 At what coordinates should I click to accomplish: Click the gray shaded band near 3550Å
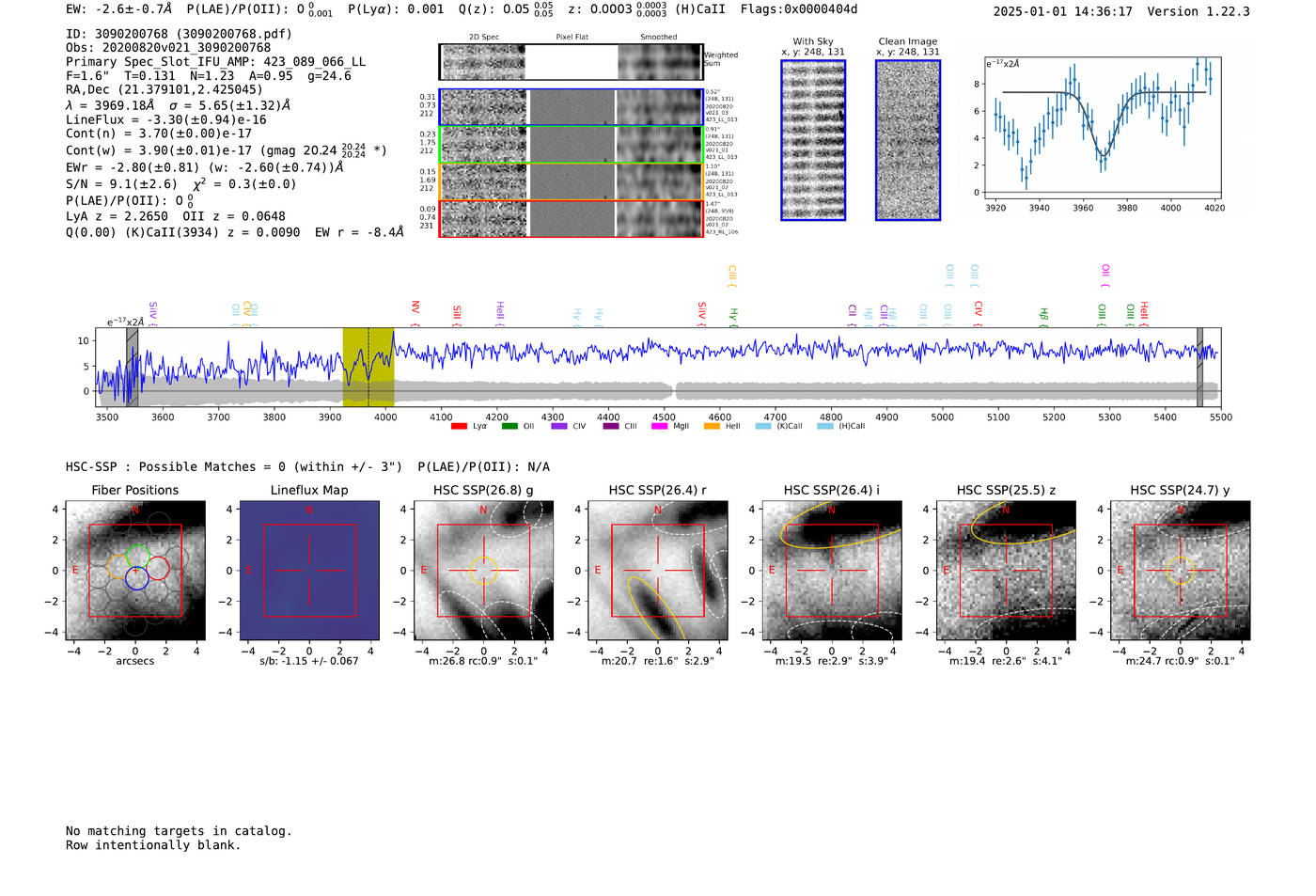[x=133, y=368]
